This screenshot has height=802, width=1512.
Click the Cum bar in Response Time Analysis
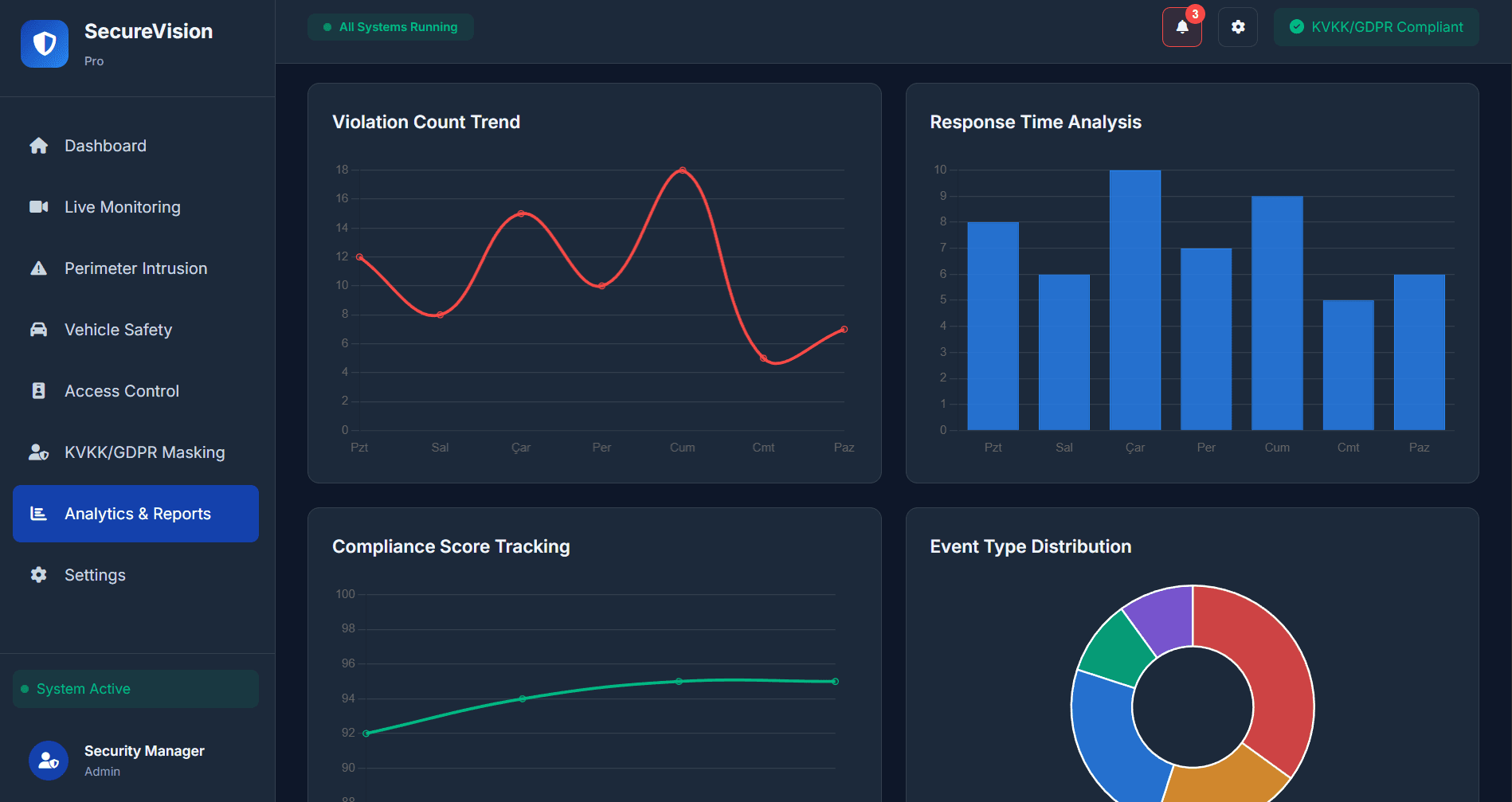click(x=1276, y=313)
